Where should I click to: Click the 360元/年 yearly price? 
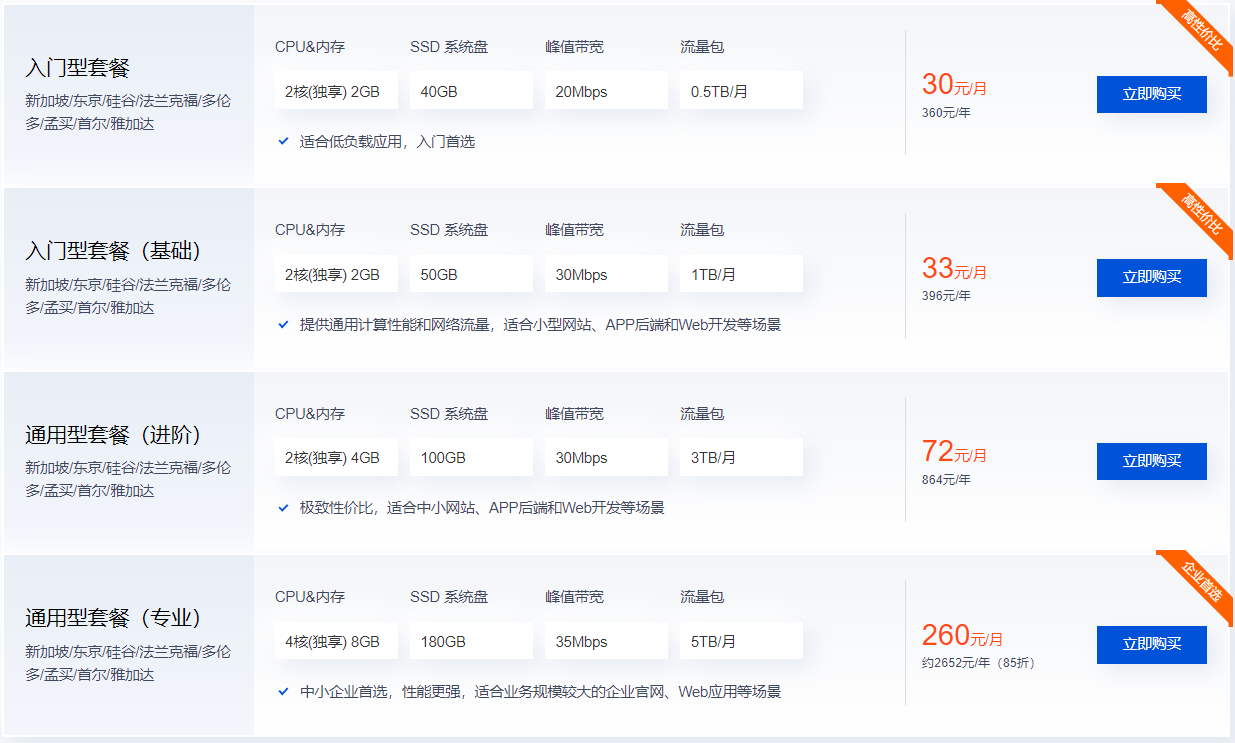coord(946,112)
